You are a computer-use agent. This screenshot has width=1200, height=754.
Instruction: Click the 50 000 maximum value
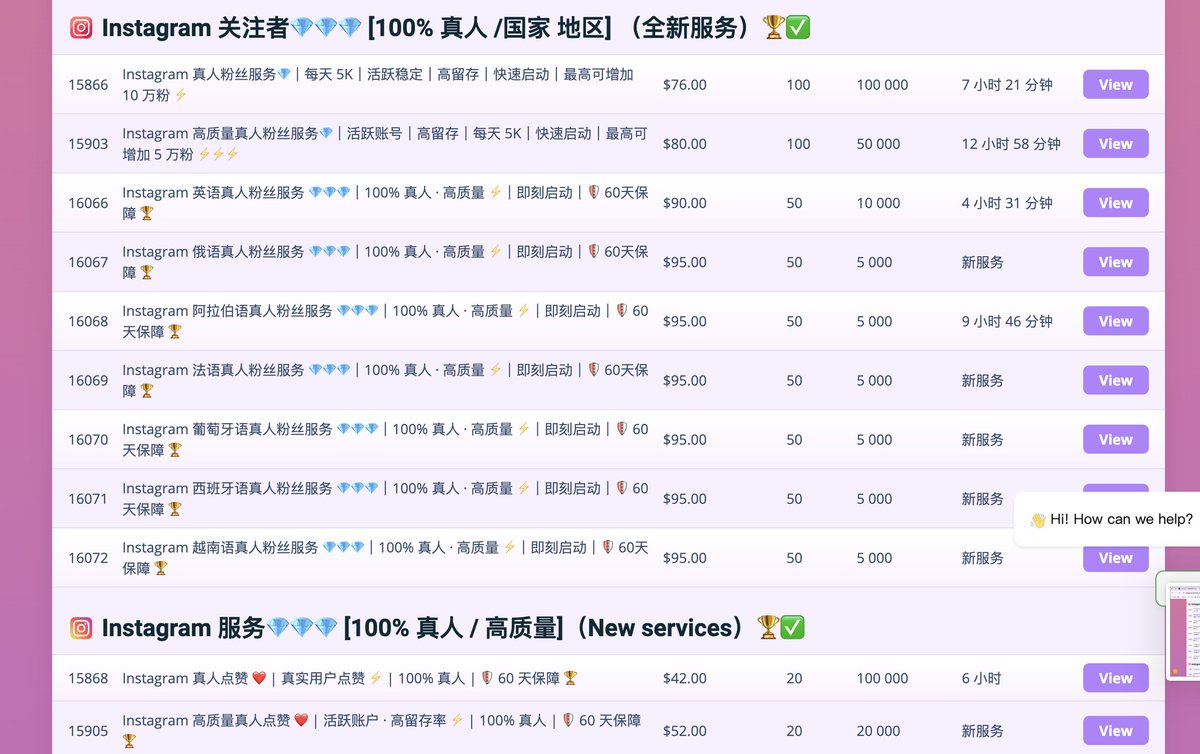click(878, 144)
